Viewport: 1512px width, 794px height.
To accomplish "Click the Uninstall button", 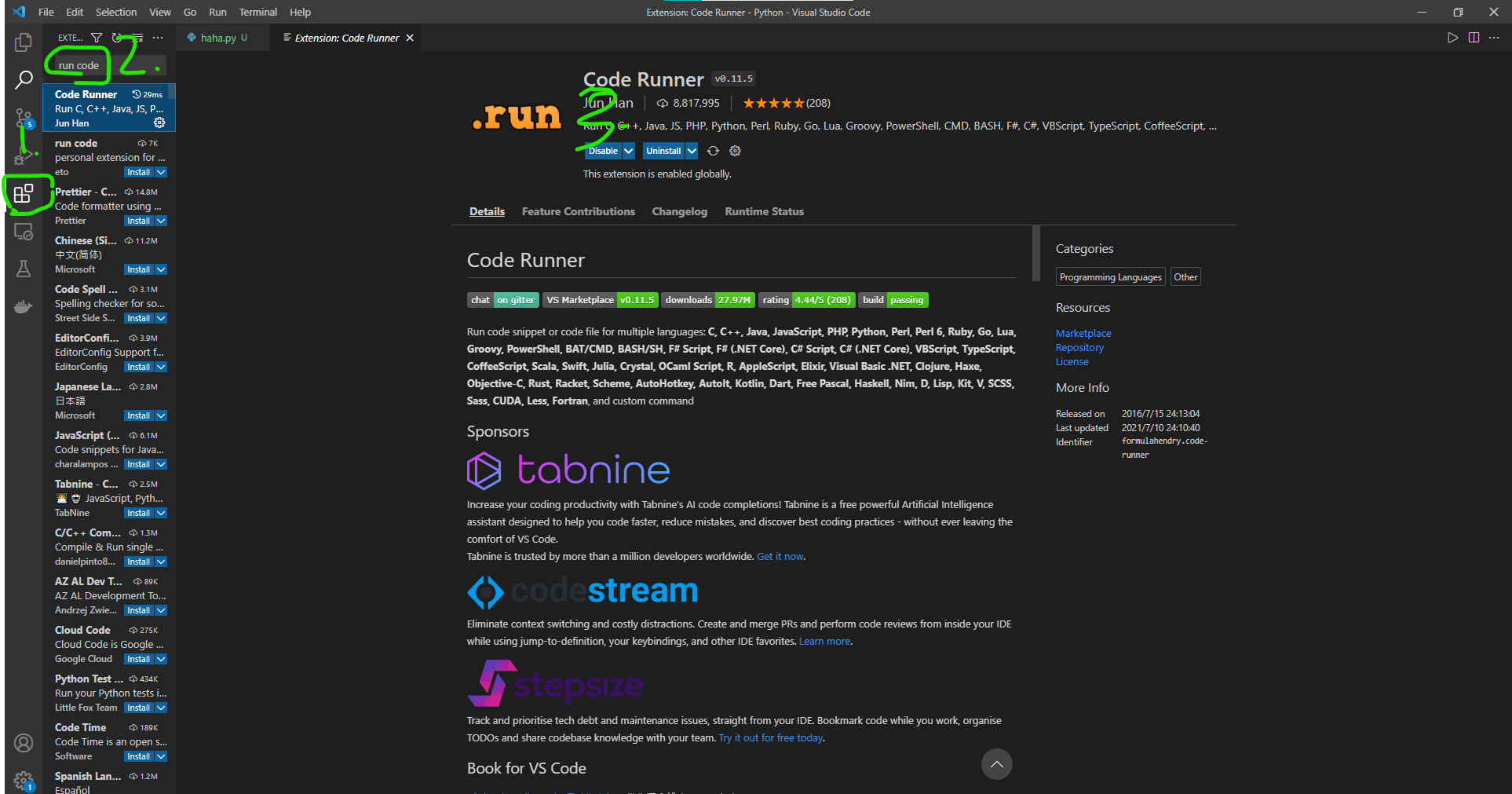I will (x=663, y=151).
